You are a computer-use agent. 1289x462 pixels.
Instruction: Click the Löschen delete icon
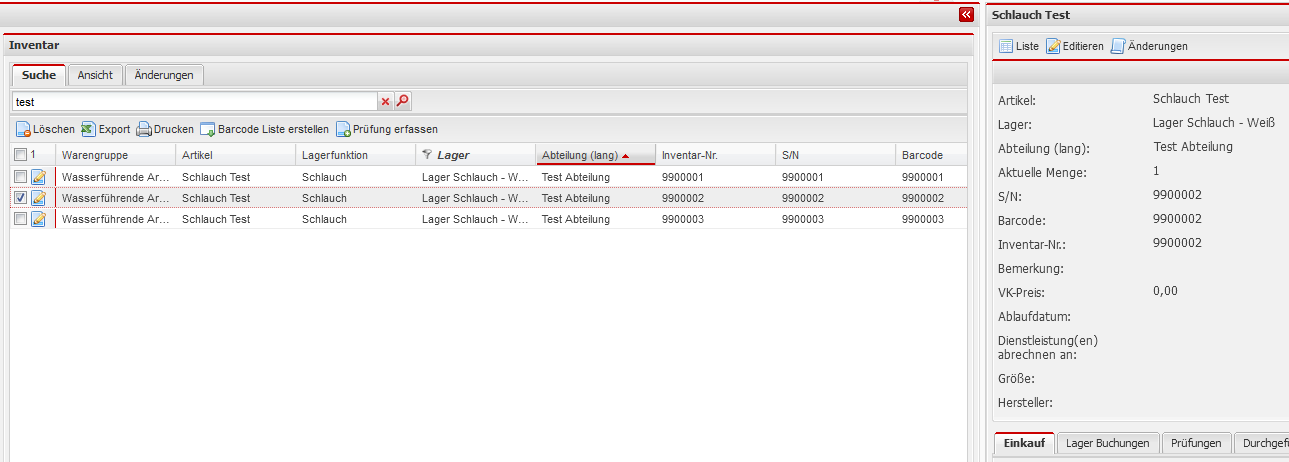click(23, 129)
